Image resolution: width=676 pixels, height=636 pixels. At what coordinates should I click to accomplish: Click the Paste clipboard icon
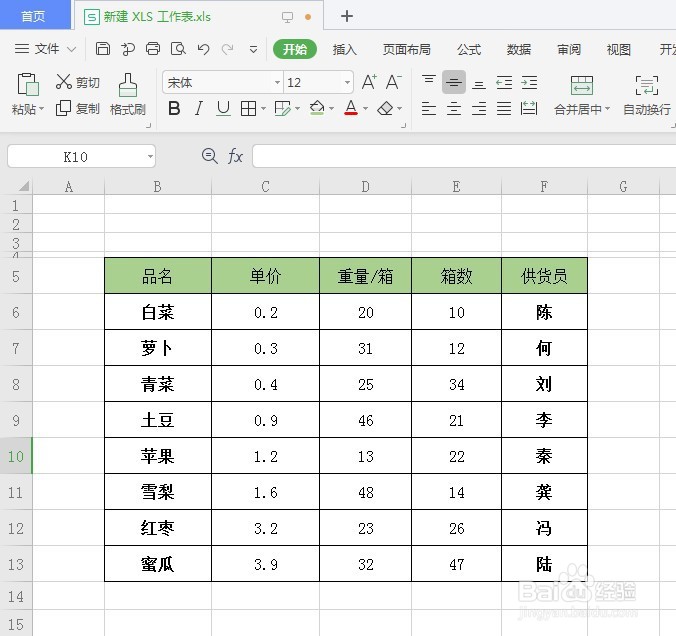(x=28, y=84)
